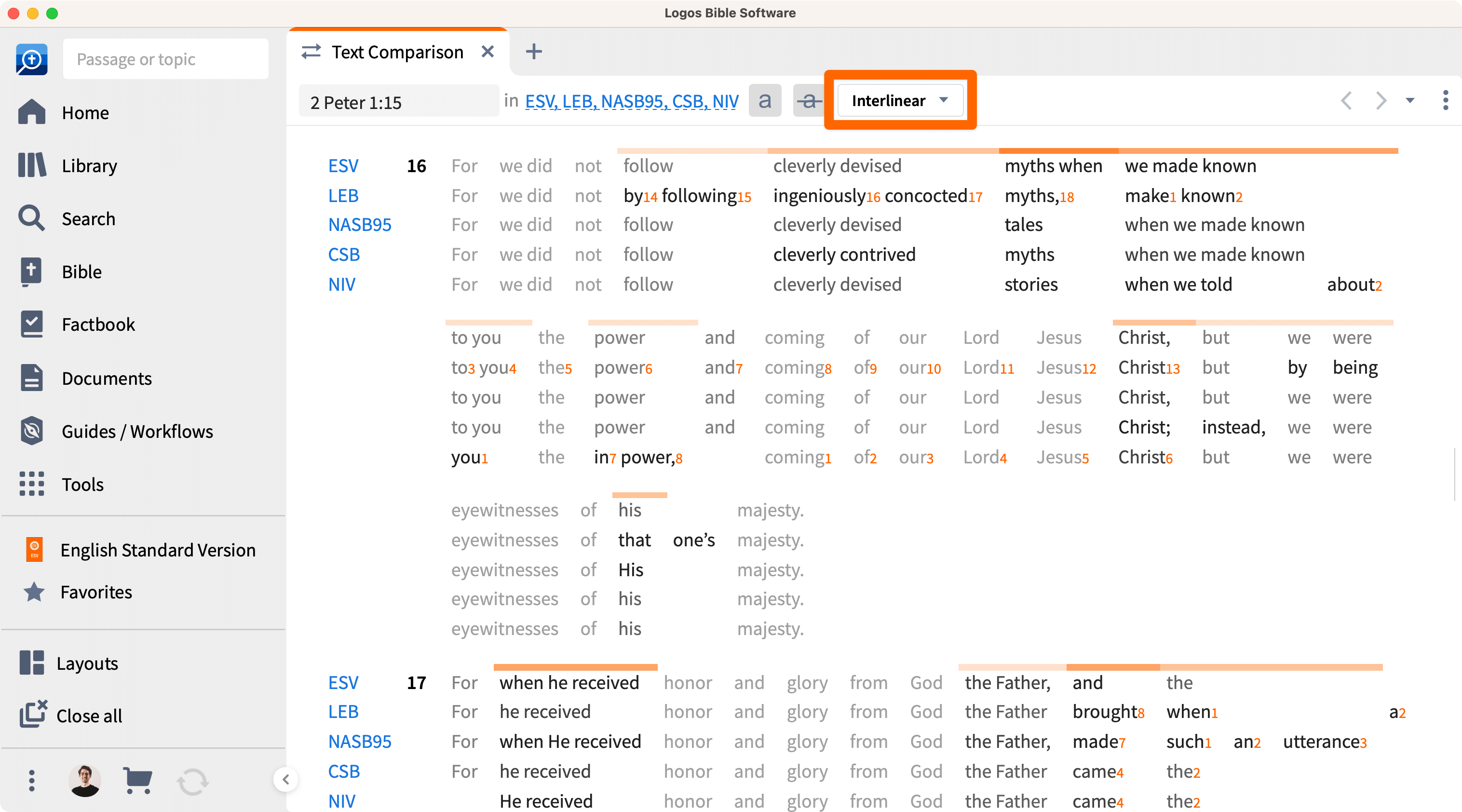Go to next passage arrow
This screenshot has height=812, width=1462.
(x=1381, y=100)
